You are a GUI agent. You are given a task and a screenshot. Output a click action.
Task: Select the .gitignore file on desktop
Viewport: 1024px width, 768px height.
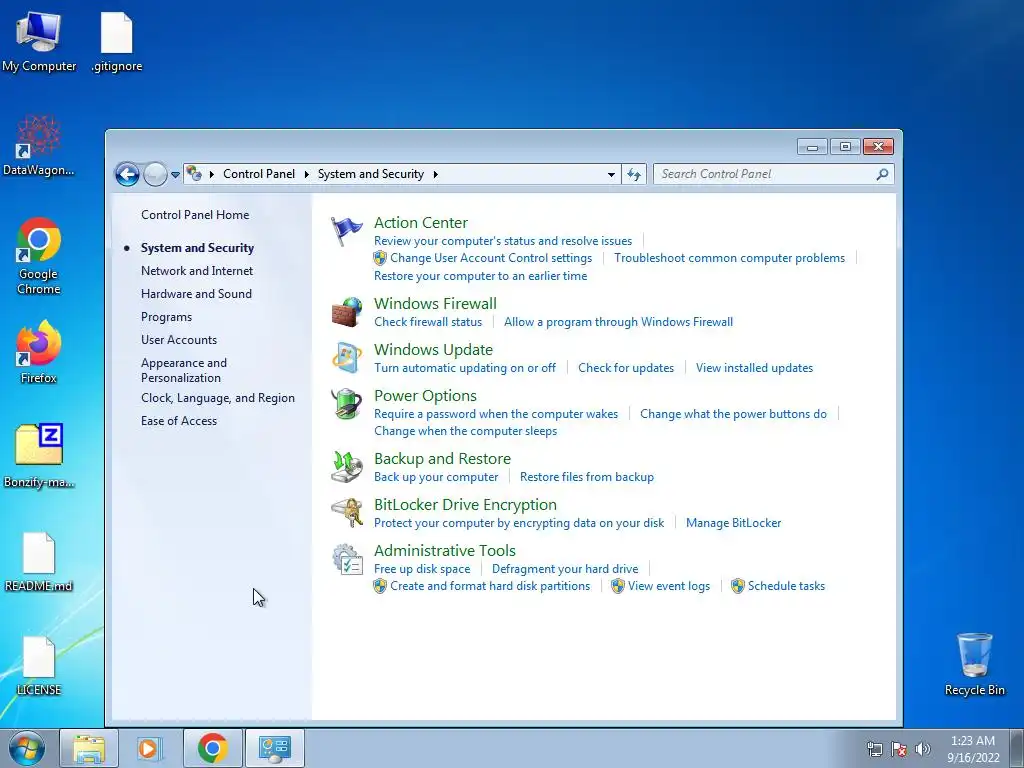pos(117,42)
